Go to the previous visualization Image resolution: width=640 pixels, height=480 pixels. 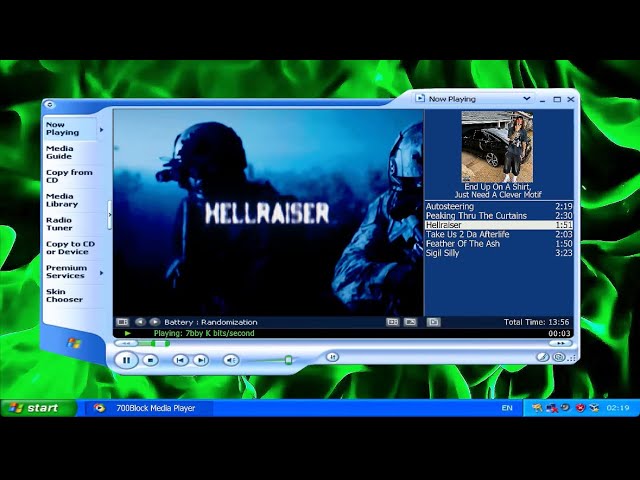pos(140,322)
